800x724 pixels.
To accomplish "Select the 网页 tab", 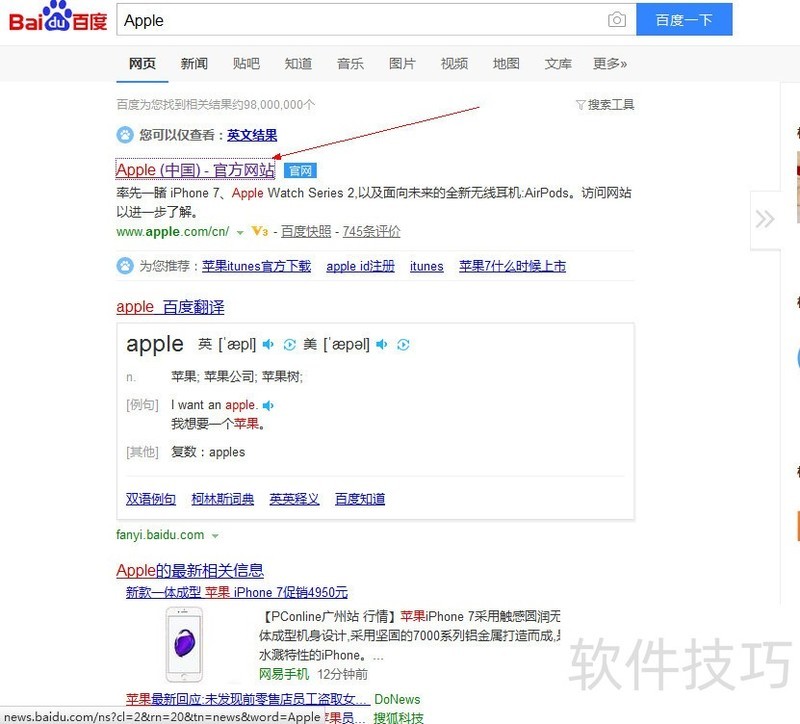I will pos(142,64).
